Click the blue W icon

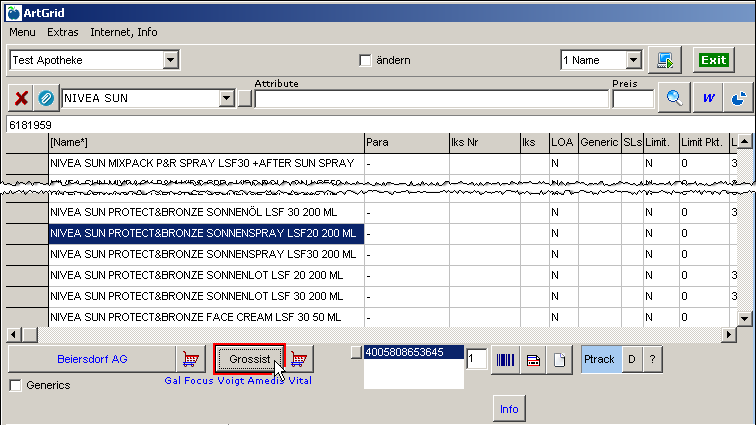click(708, 98)
